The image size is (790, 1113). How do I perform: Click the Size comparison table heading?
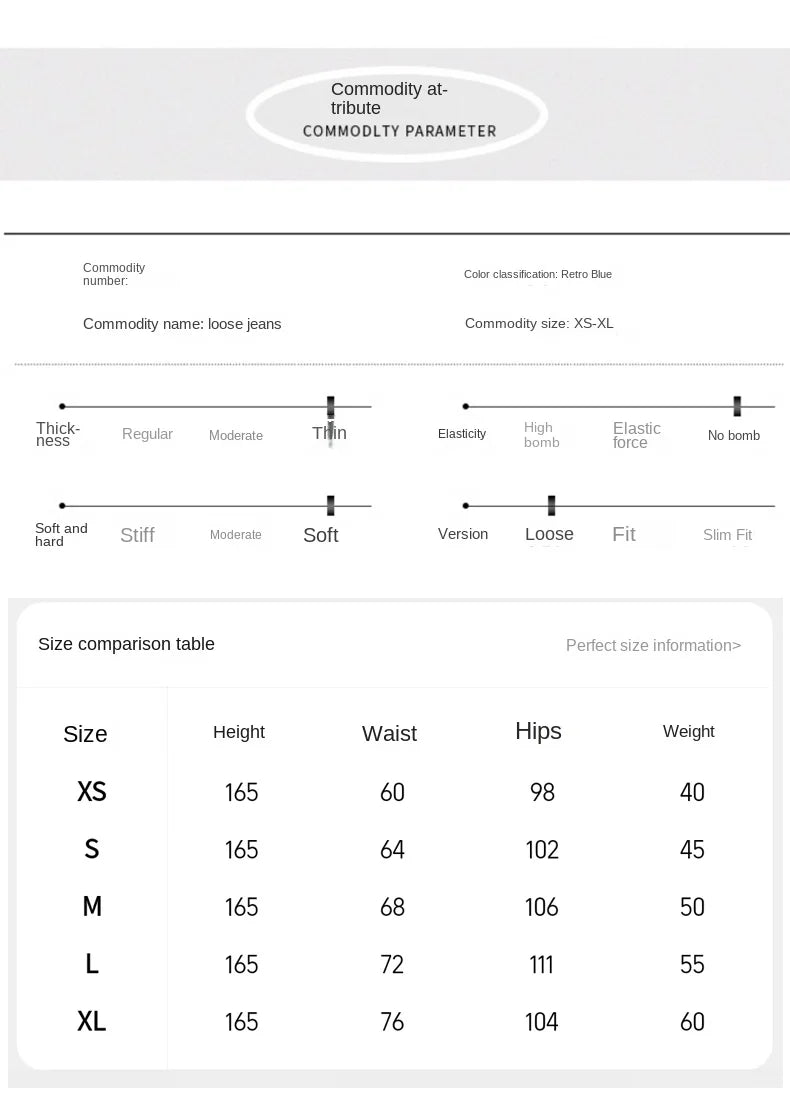(x=126, y=644)
